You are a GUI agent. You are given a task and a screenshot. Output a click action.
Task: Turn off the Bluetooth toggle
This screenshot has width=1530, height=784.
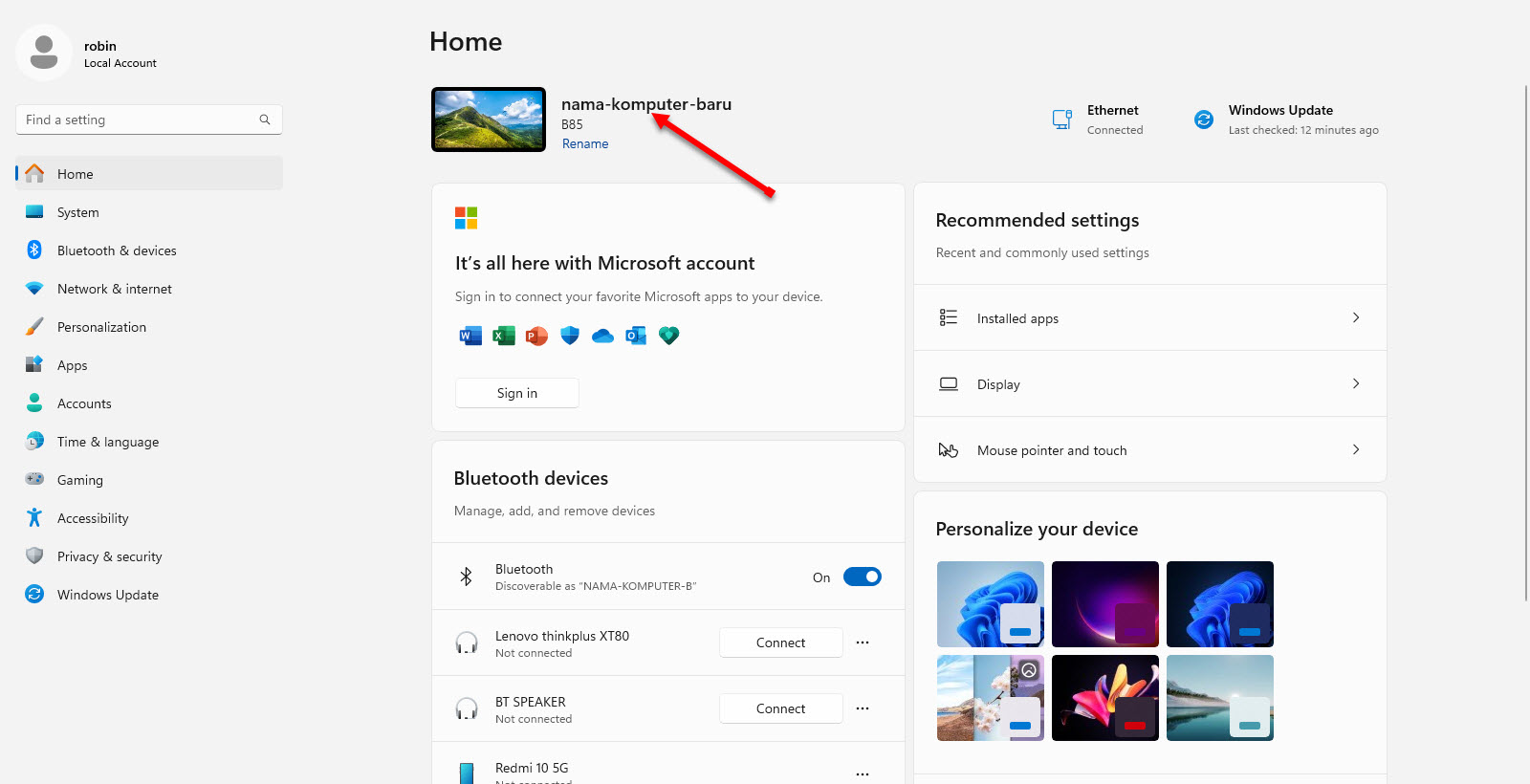click(862, 577)
